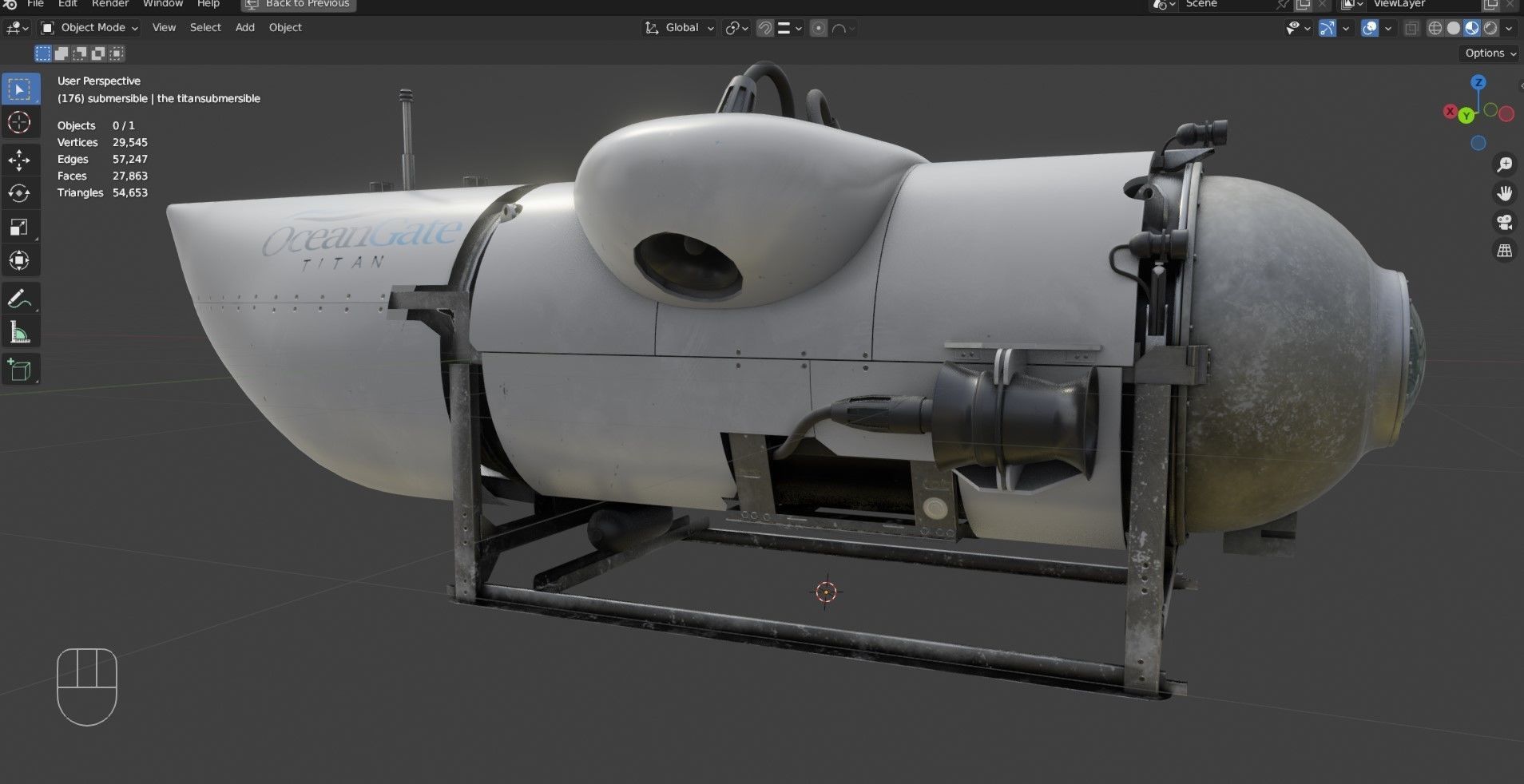The height and width of the screenshot is (784, 1524).
Task: Select the Transform tool
Action: coord(20,260)
